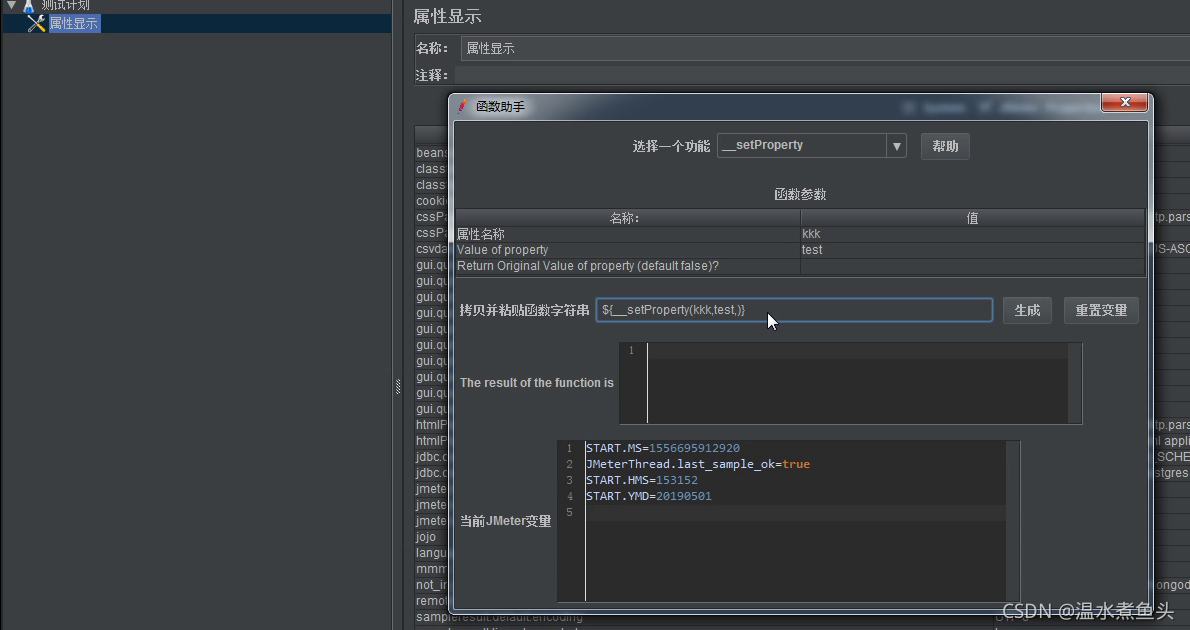Click the empty Return Original Value cell

pos(972,266)
